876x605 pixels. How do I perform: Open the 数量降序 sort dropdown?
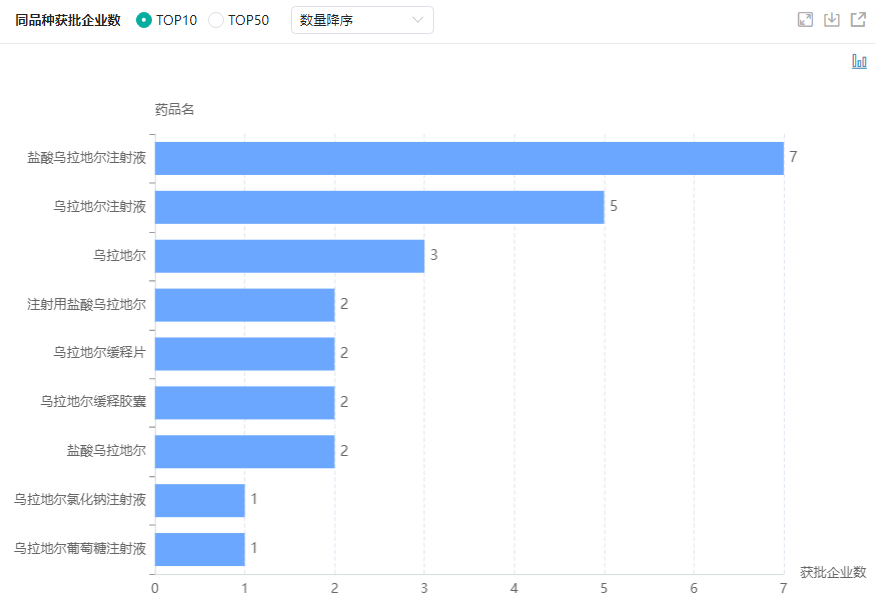tap(362, 20)
